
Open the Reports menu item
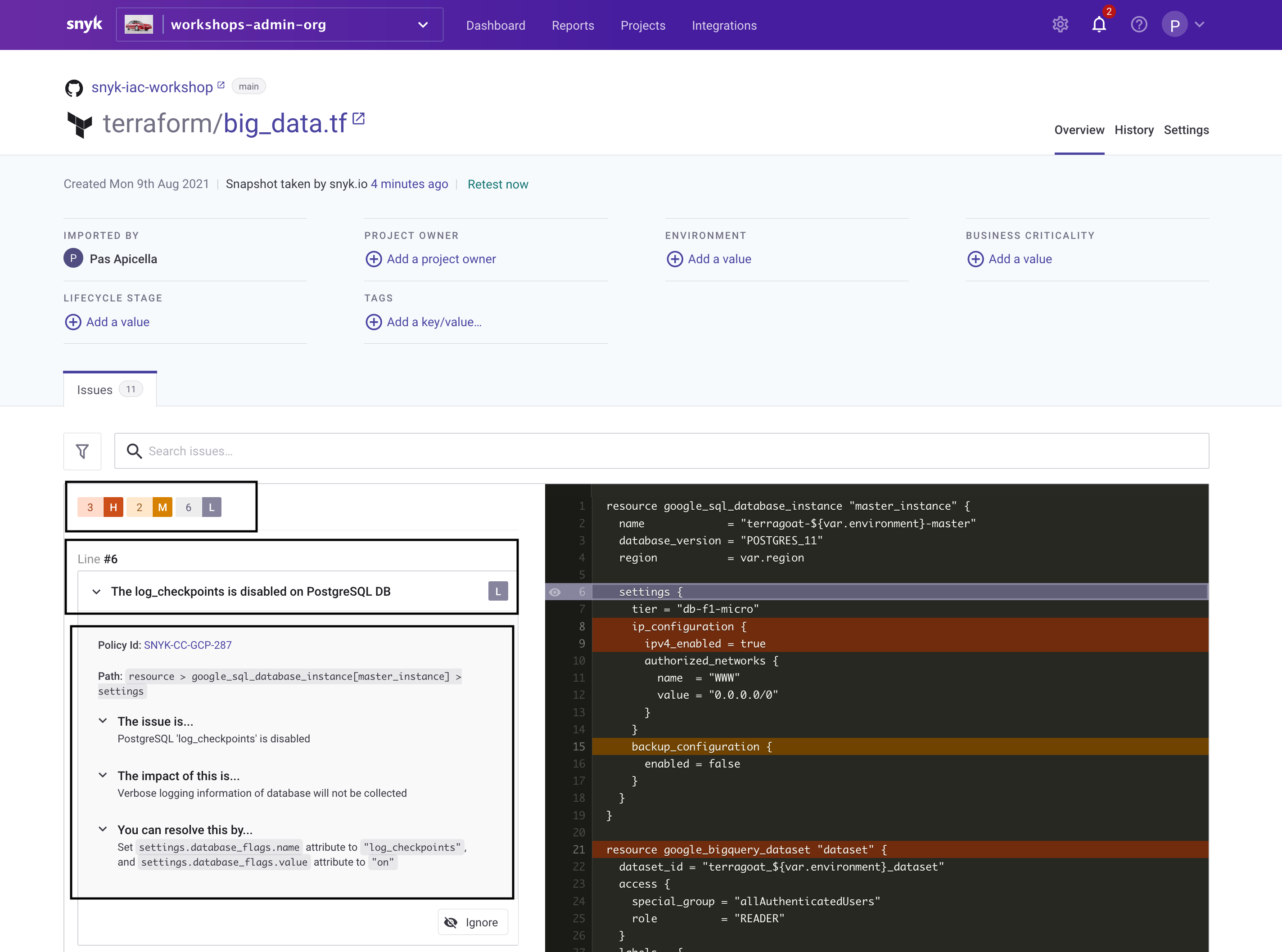pyautogui.click(x=573, y=25)
